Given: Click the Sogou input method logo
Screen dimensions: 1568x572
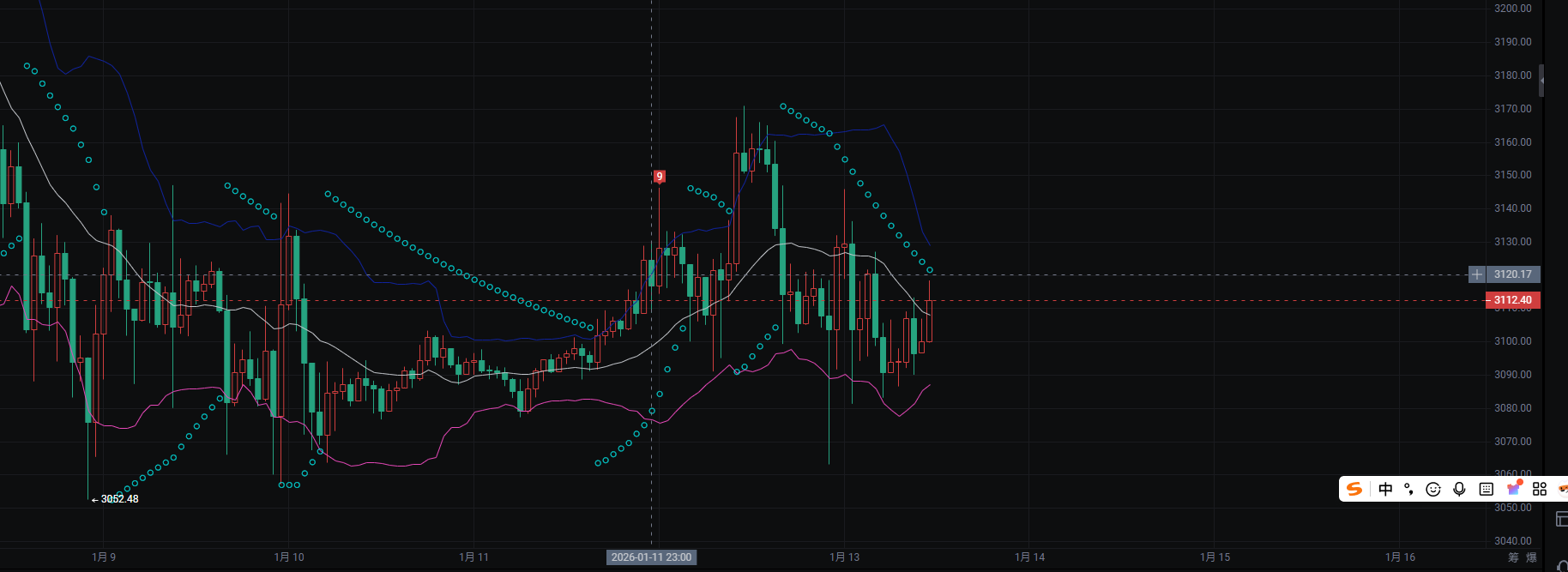Looking at the screenshot, I should pos(1354,489).
